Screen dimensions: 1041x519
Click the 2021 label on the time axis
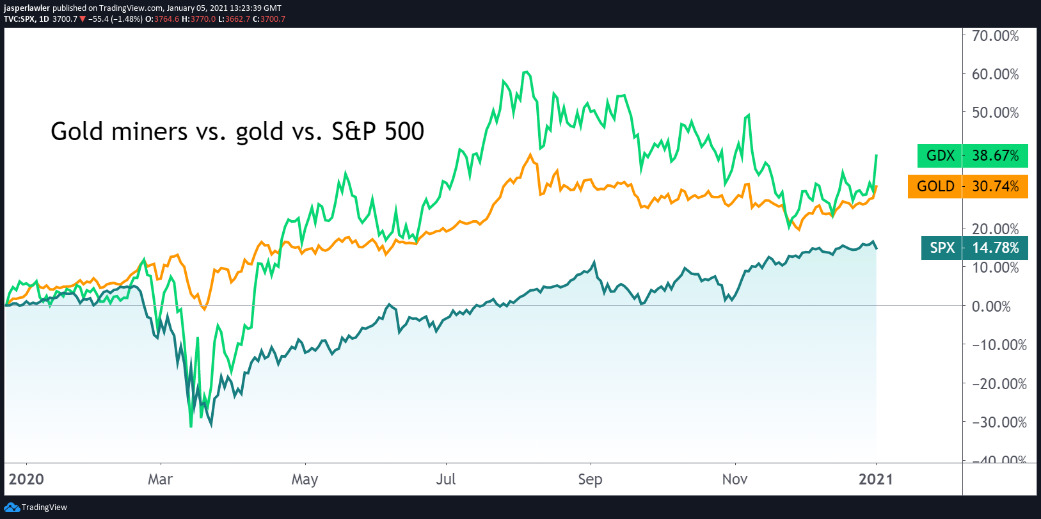[x=876, y=479]
